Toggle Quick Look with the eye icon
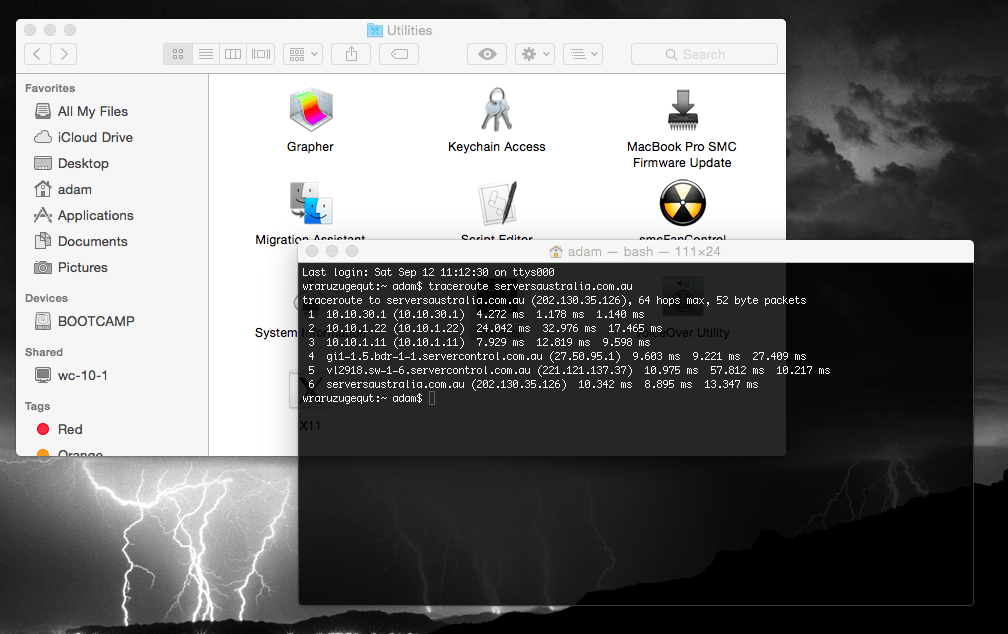The width and height of the screenshot is (1008, 634). click(487, 54)
